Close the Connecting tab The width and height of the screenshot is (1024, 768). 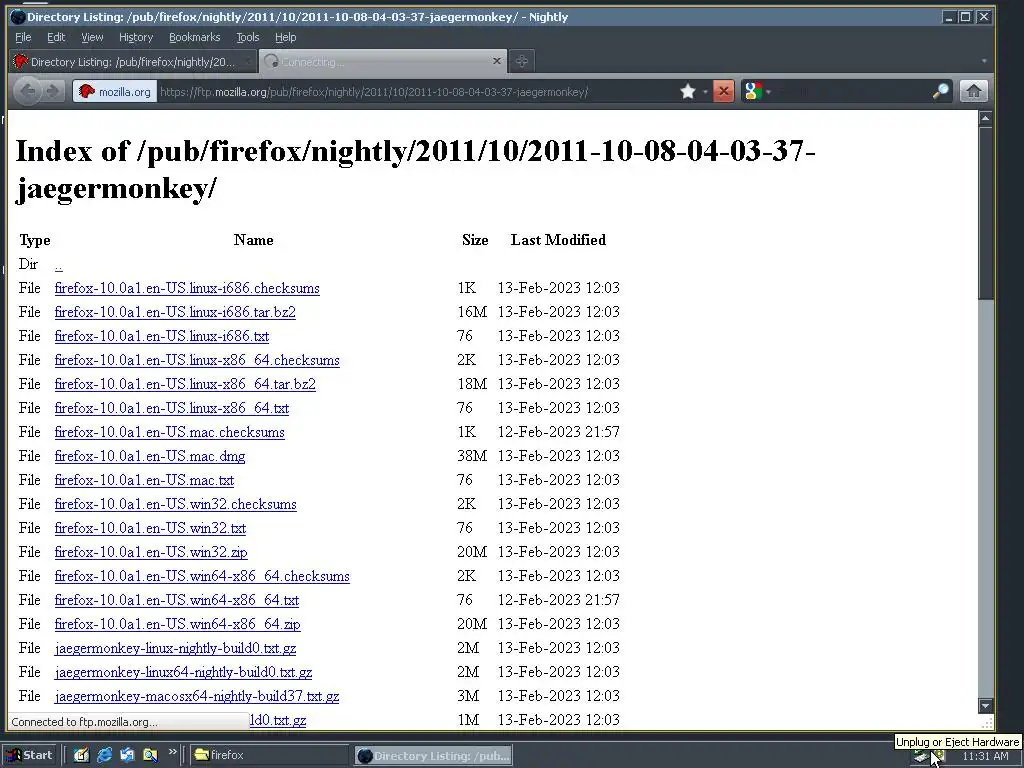[497, 61]
